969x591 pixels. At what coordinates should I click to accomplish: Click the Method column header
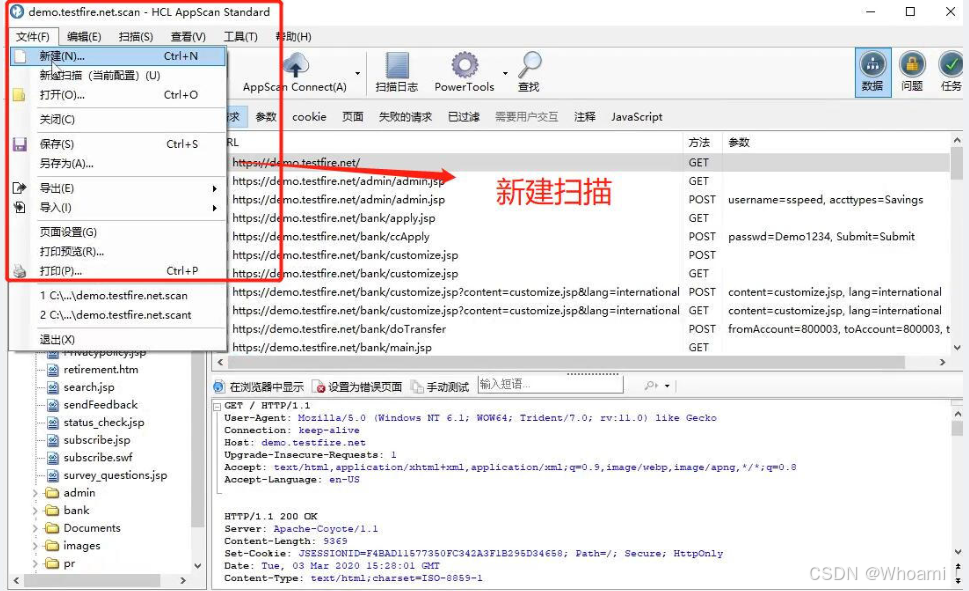[703, 143]
